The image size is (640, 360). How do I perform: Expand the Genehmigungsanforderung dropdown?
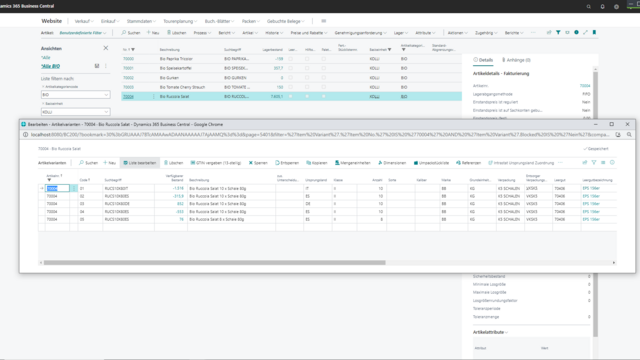pyautogui.click(x=360, y=33)
